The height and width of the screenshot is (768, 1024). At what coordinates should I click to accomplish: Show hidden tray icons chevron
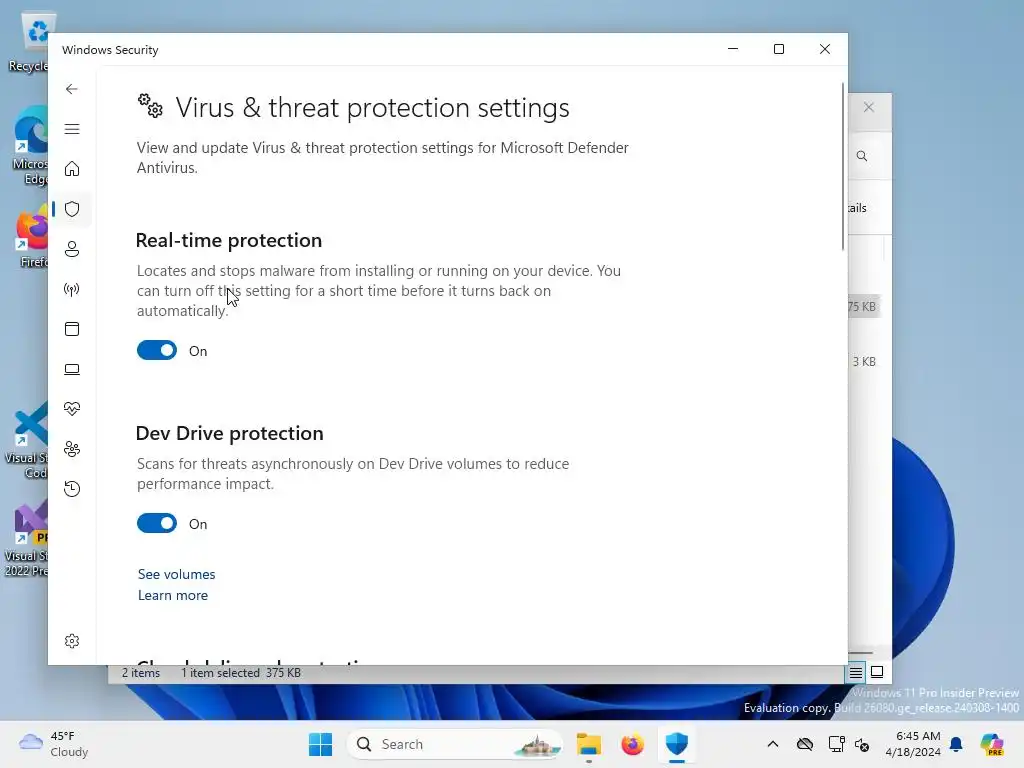point(773,744)
